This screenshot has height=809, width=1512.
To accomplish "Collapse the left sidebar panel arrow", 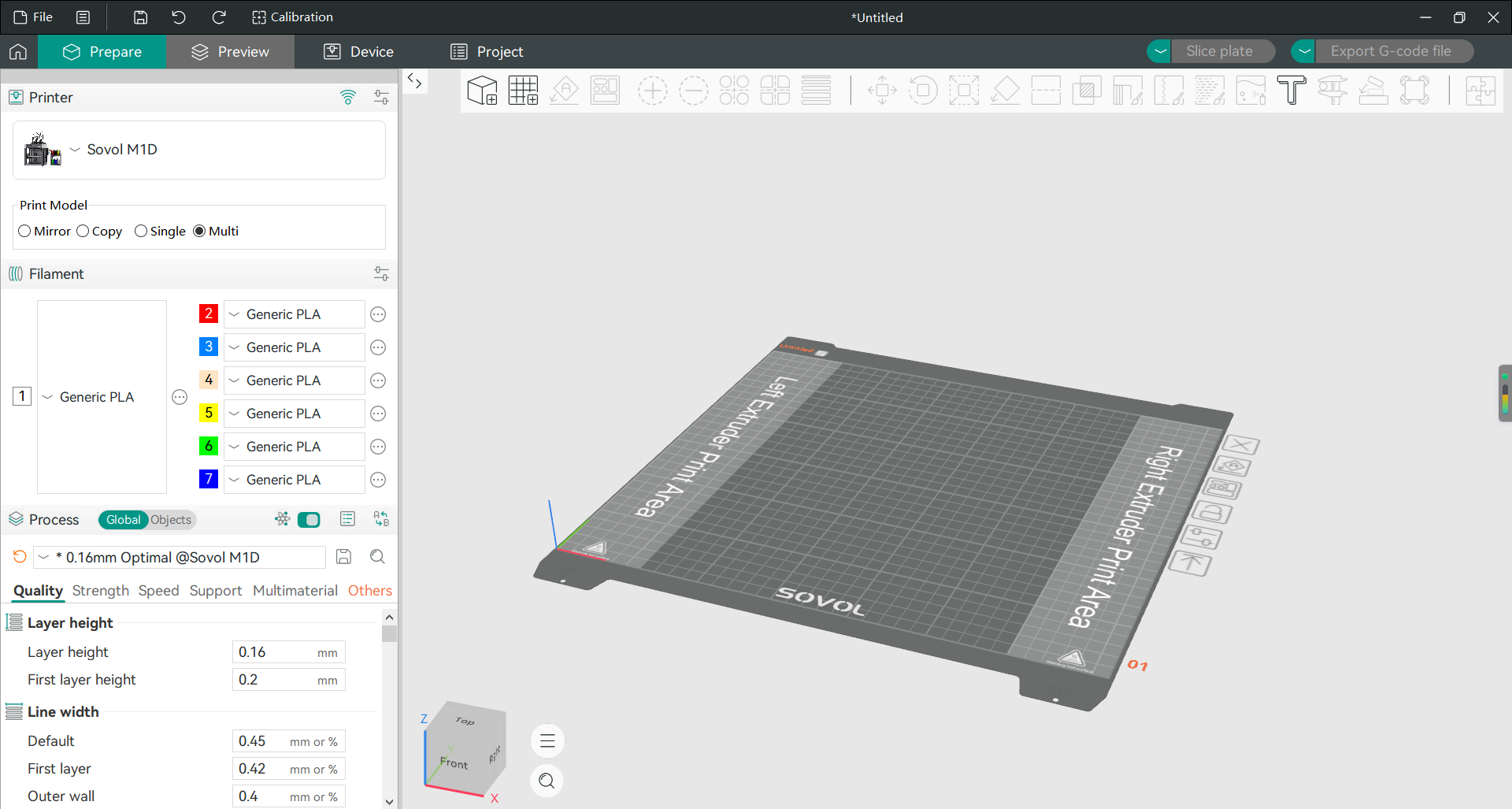I will [414, 81].
